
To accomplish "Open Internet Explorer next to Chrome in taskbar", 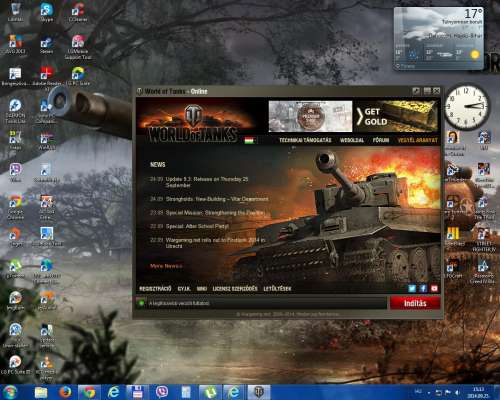I will tap(113, 392).
